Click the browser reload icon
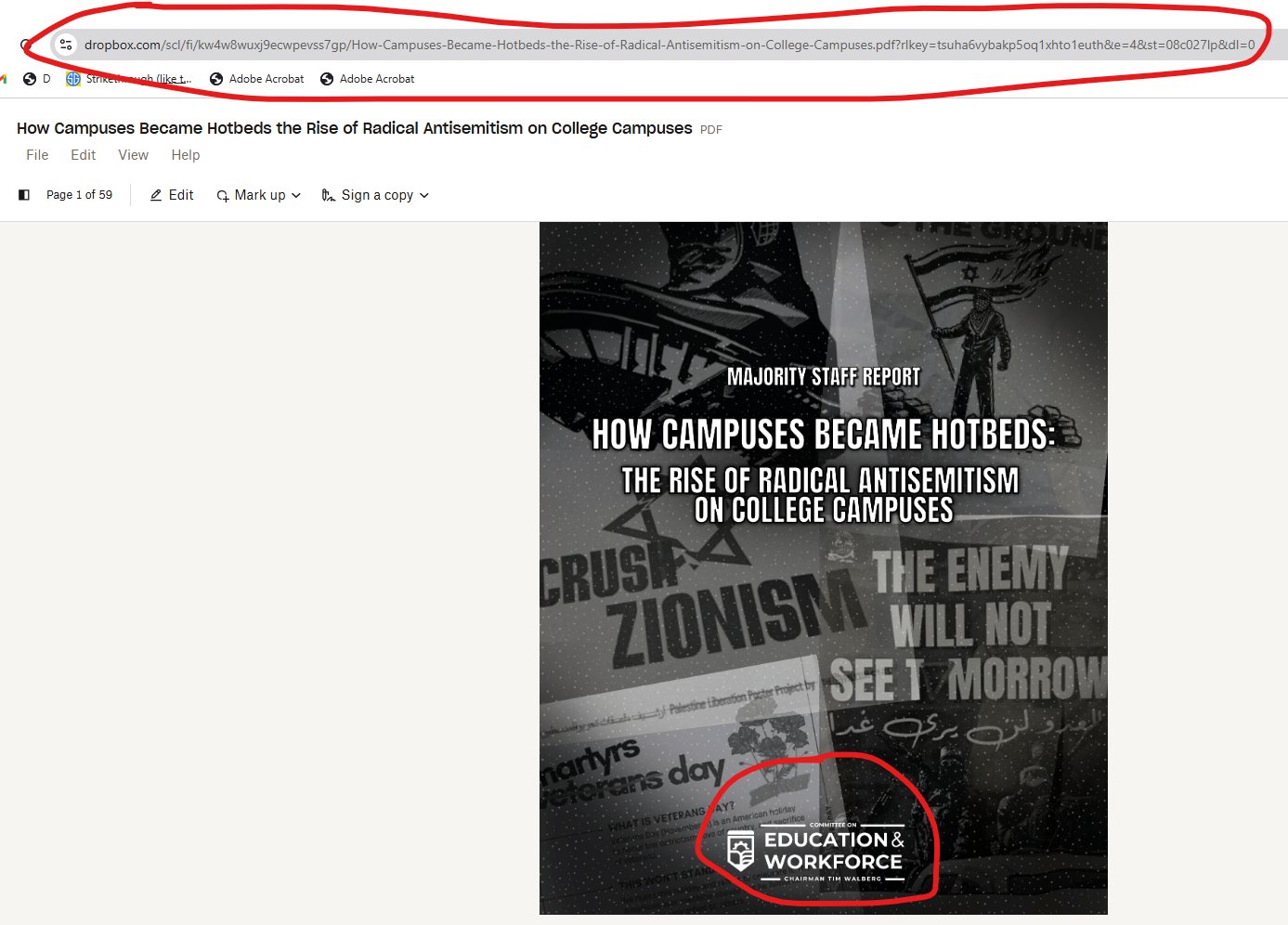Viewport: 1288px width, 925px height. coord(25,45)
